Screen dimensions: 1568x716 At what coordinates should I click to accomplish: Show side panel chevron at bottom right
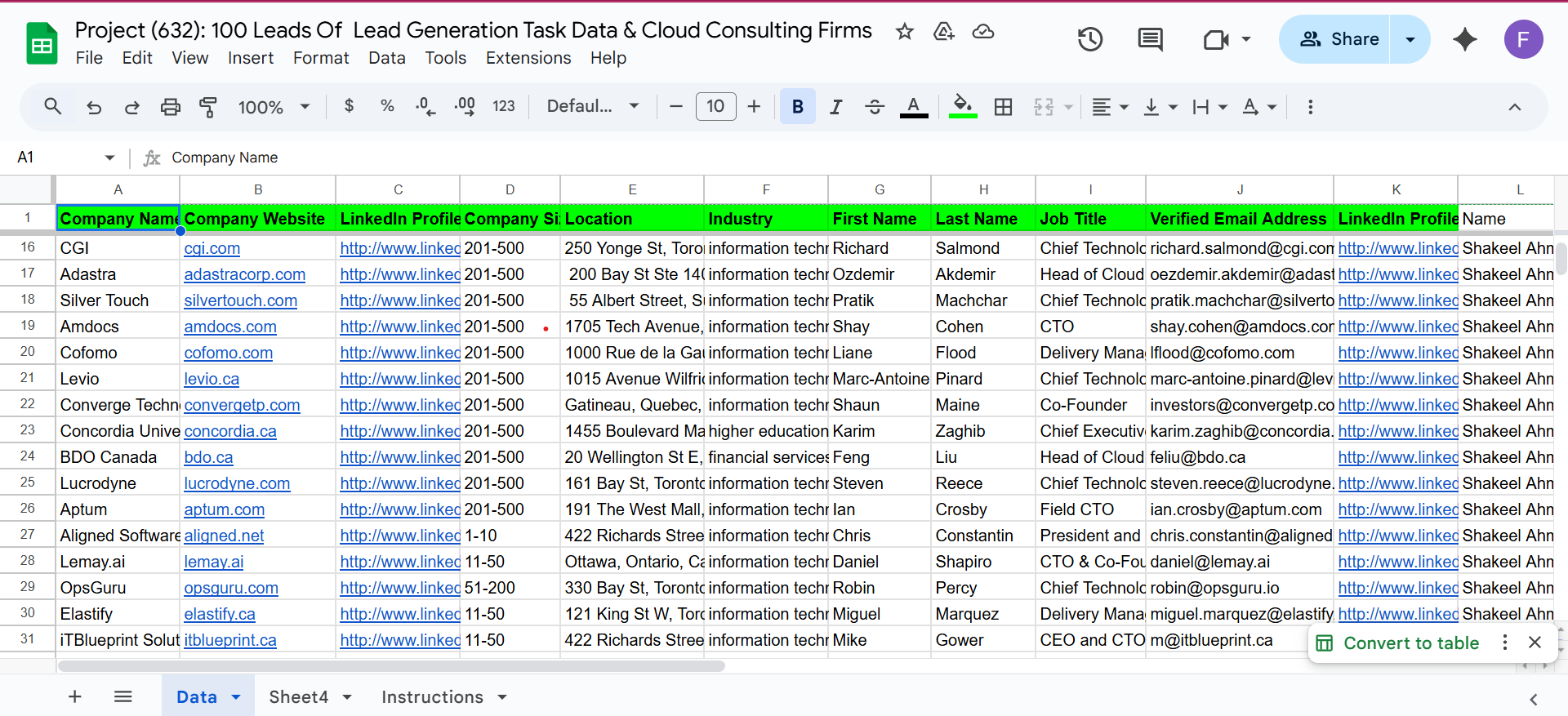point(1533,699)
